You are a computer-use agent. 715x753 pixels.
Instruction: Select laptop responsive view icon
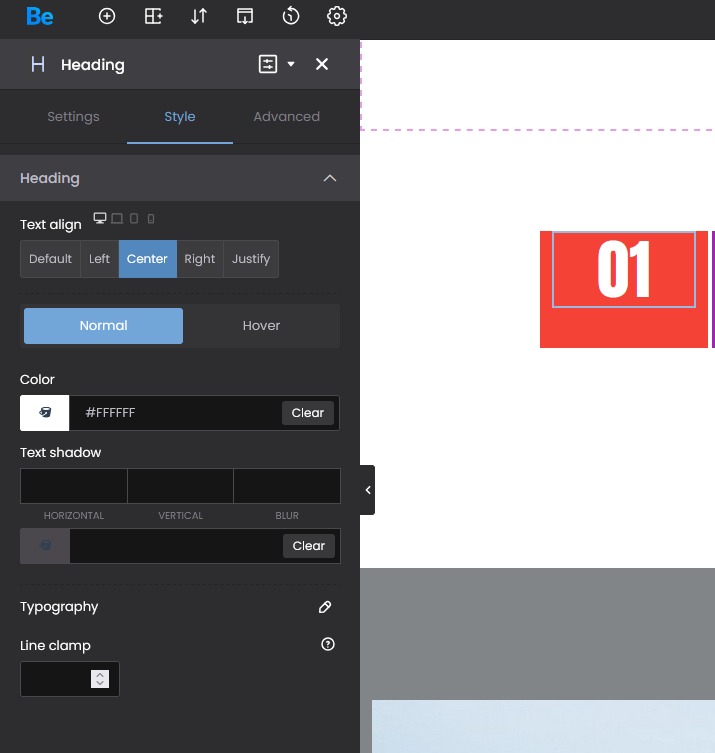tap(117, 219)
